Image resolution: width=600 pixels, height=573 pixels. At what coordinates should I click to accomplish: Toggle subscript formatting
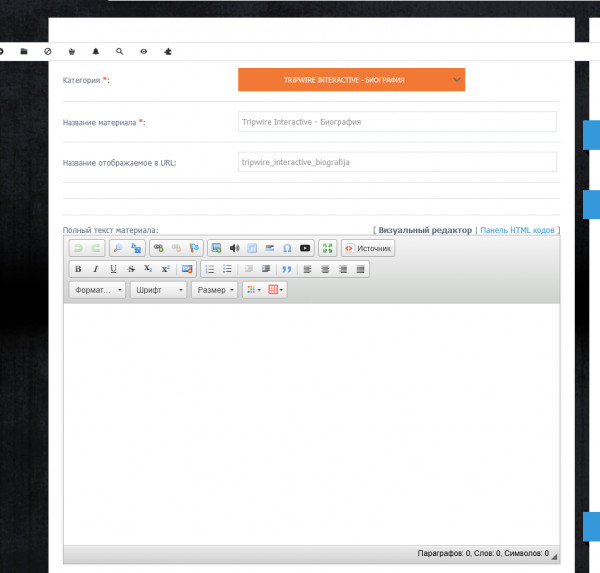pyautogui.click(x=148, y=269)
